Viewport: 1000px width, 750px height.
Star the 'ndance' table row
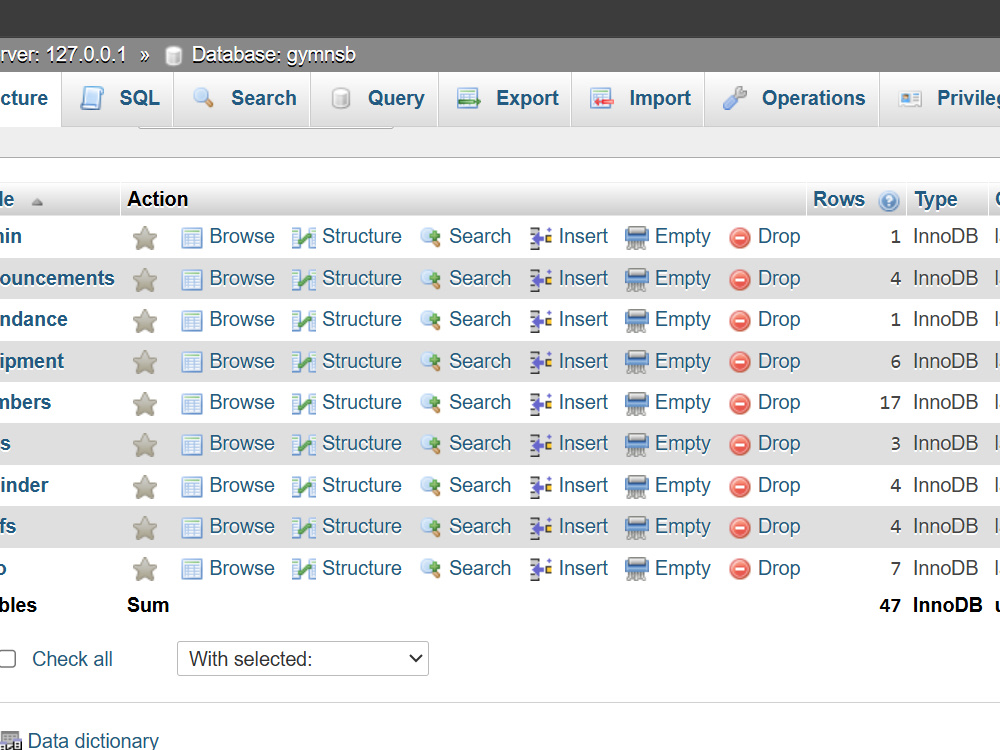coord(145,321)
